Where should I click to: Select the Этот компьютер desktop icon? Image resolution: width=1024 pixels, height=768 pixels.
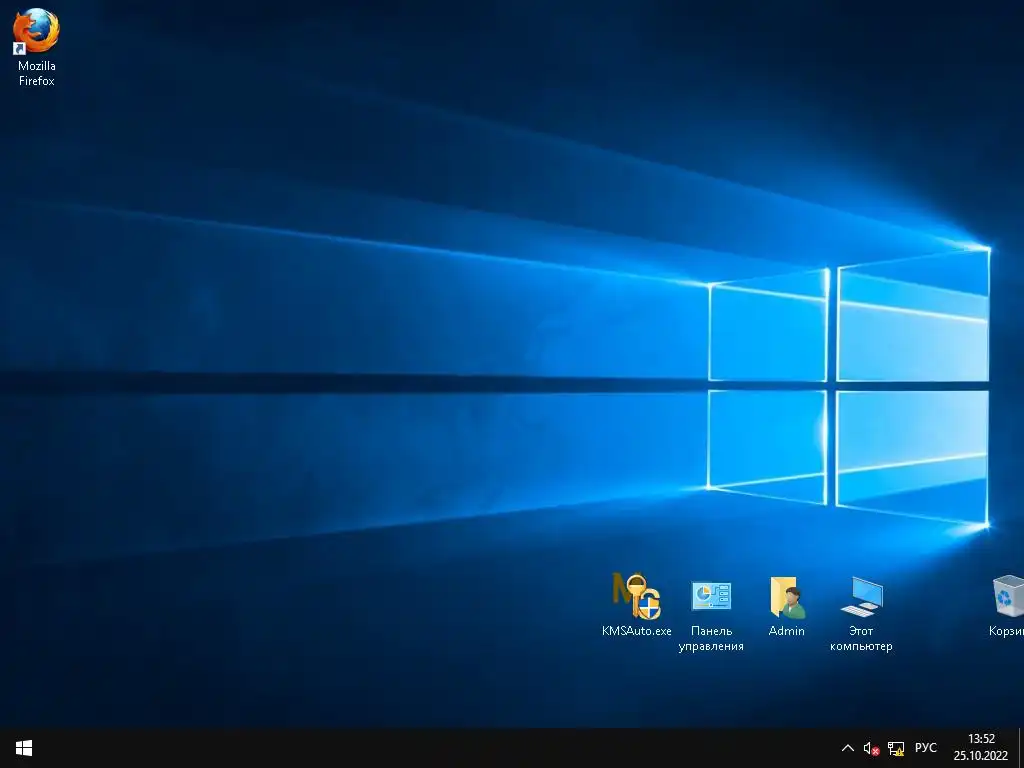tap(861, 613)
